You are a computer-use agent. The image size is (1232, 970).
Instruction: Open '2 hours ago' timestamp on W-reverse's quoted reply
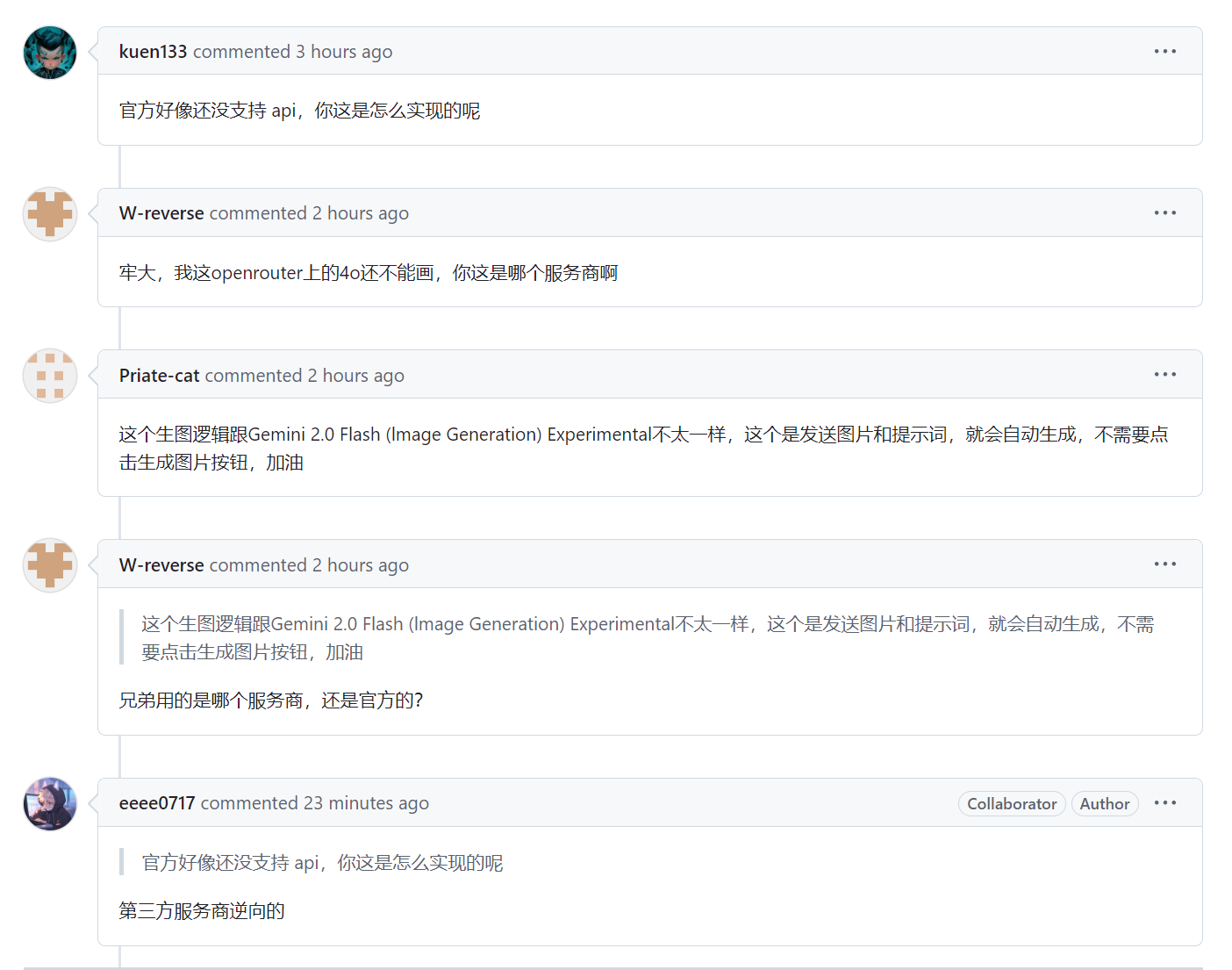pos(361,565)
